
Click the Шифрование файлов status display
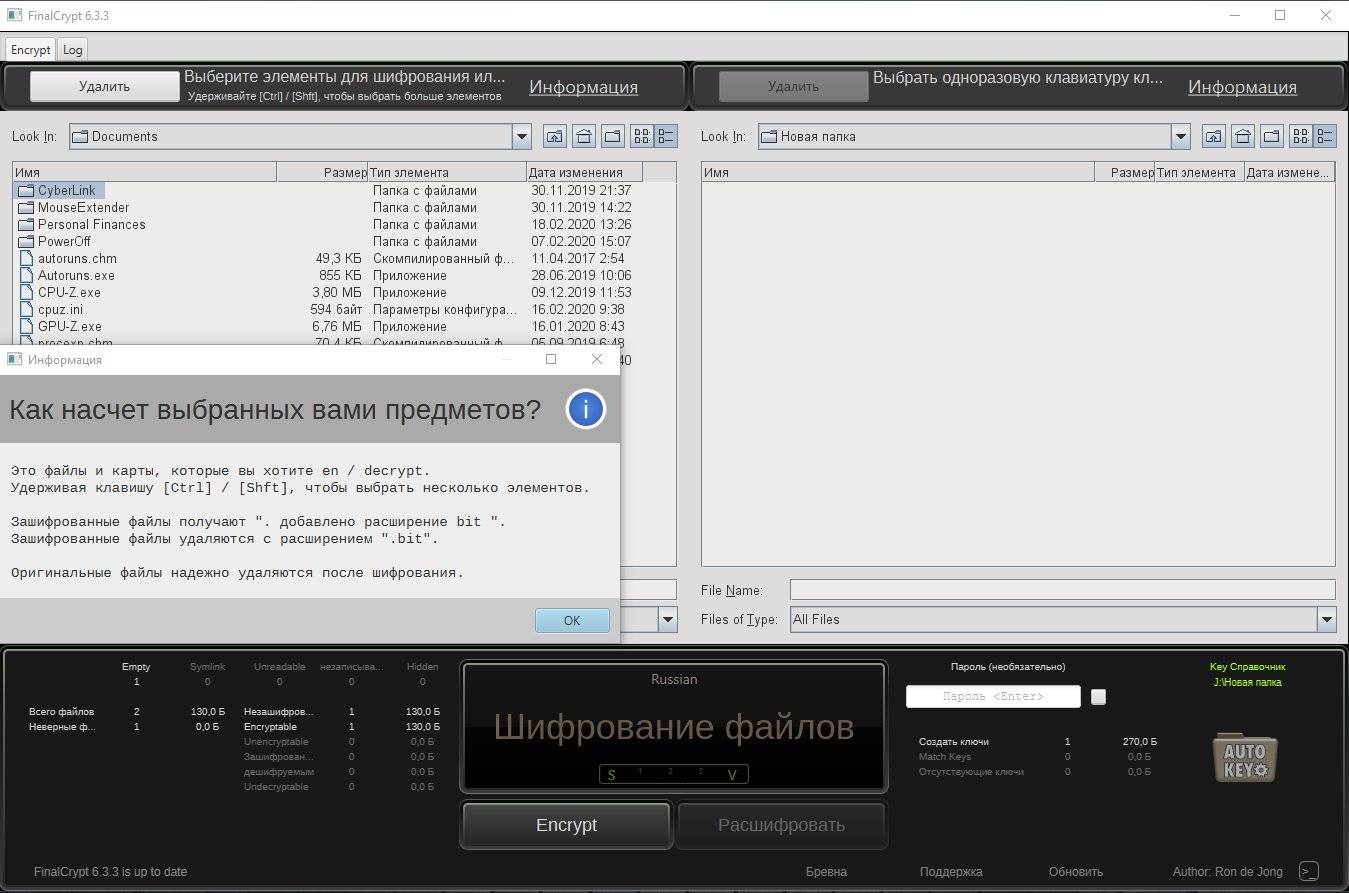coord(673,727)
